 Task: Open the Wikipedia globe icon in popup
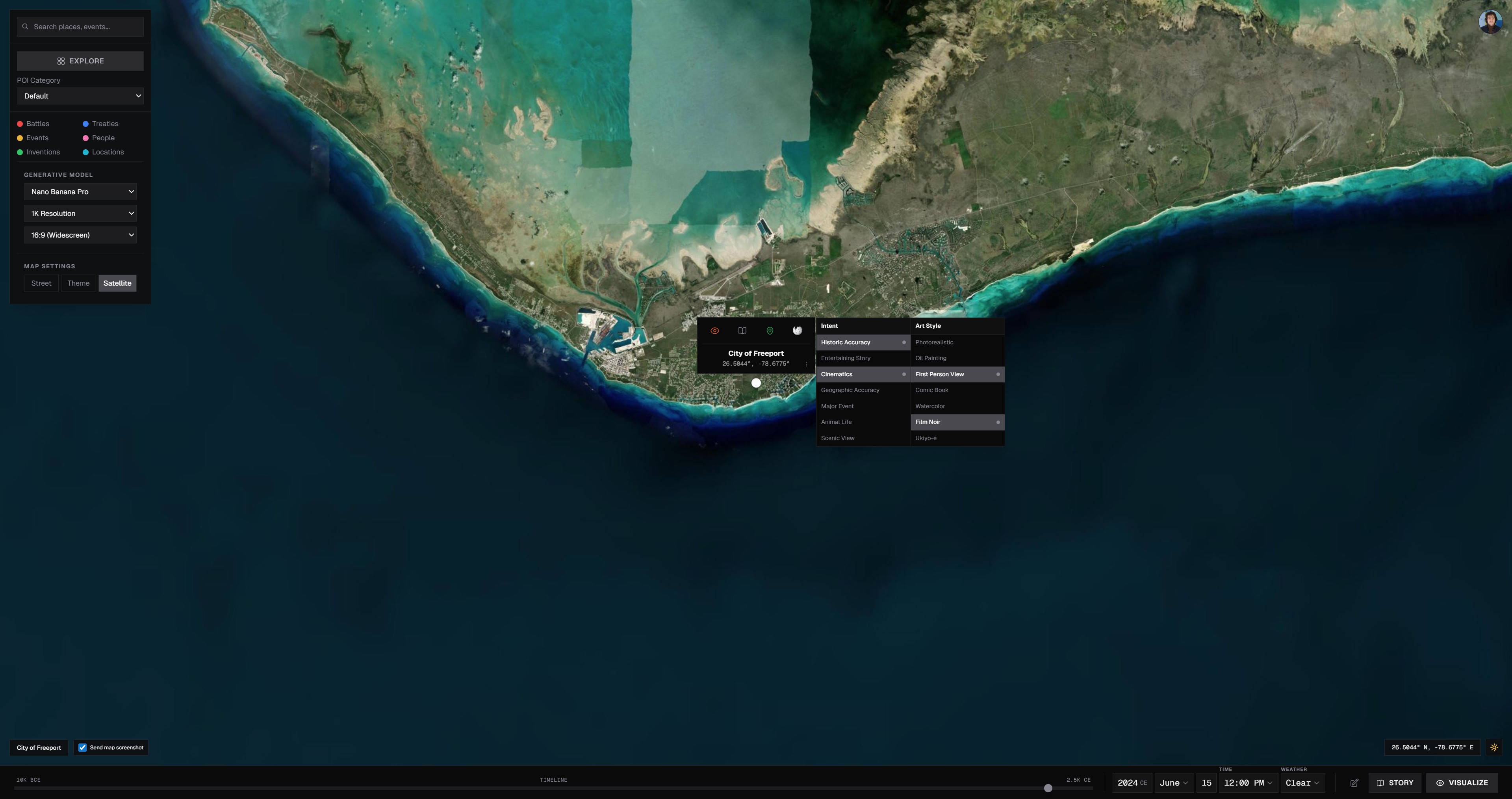point(797,331)
